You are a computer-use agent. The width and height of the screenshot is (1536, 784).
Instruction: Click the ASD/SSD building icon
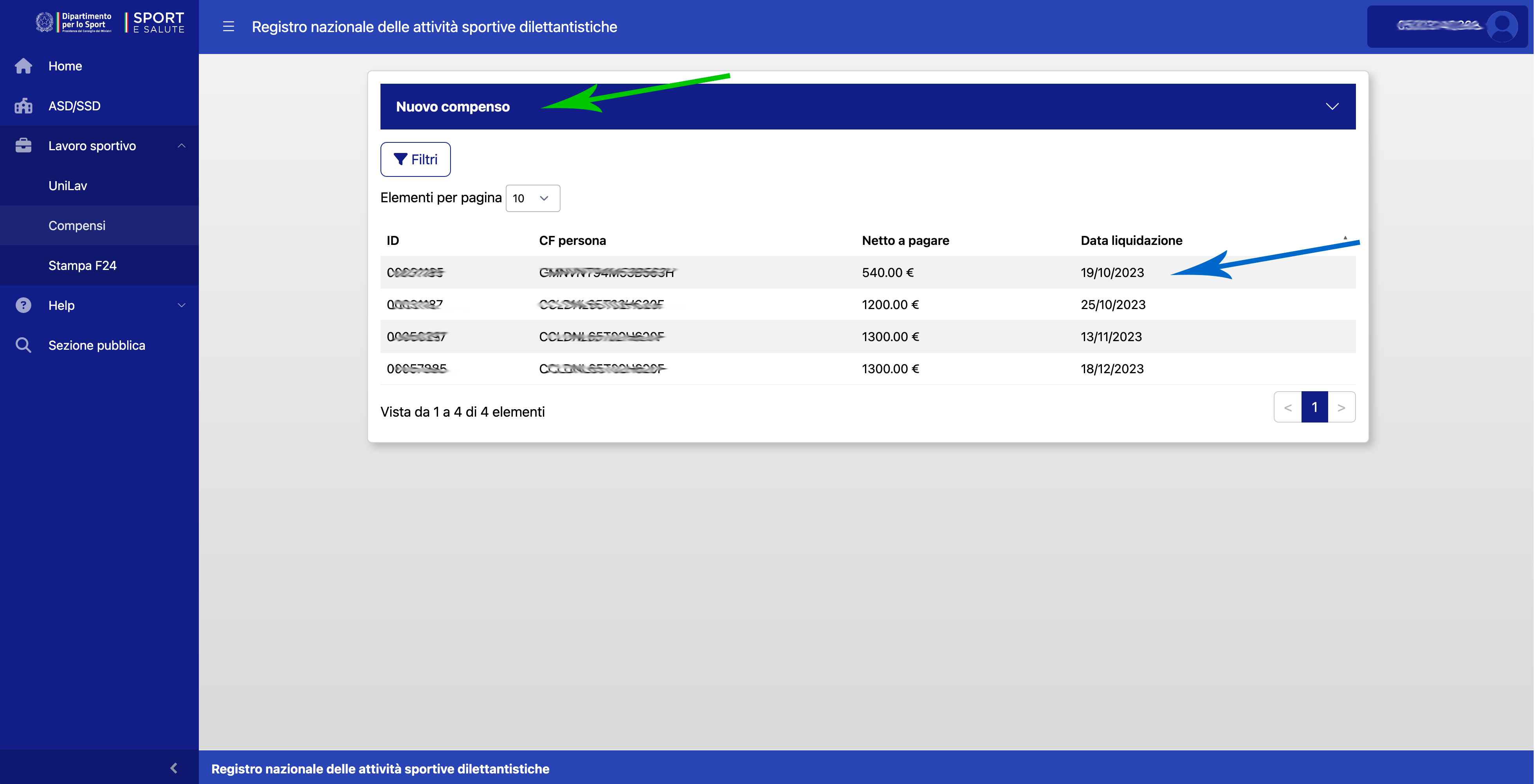tap(23, 106)
